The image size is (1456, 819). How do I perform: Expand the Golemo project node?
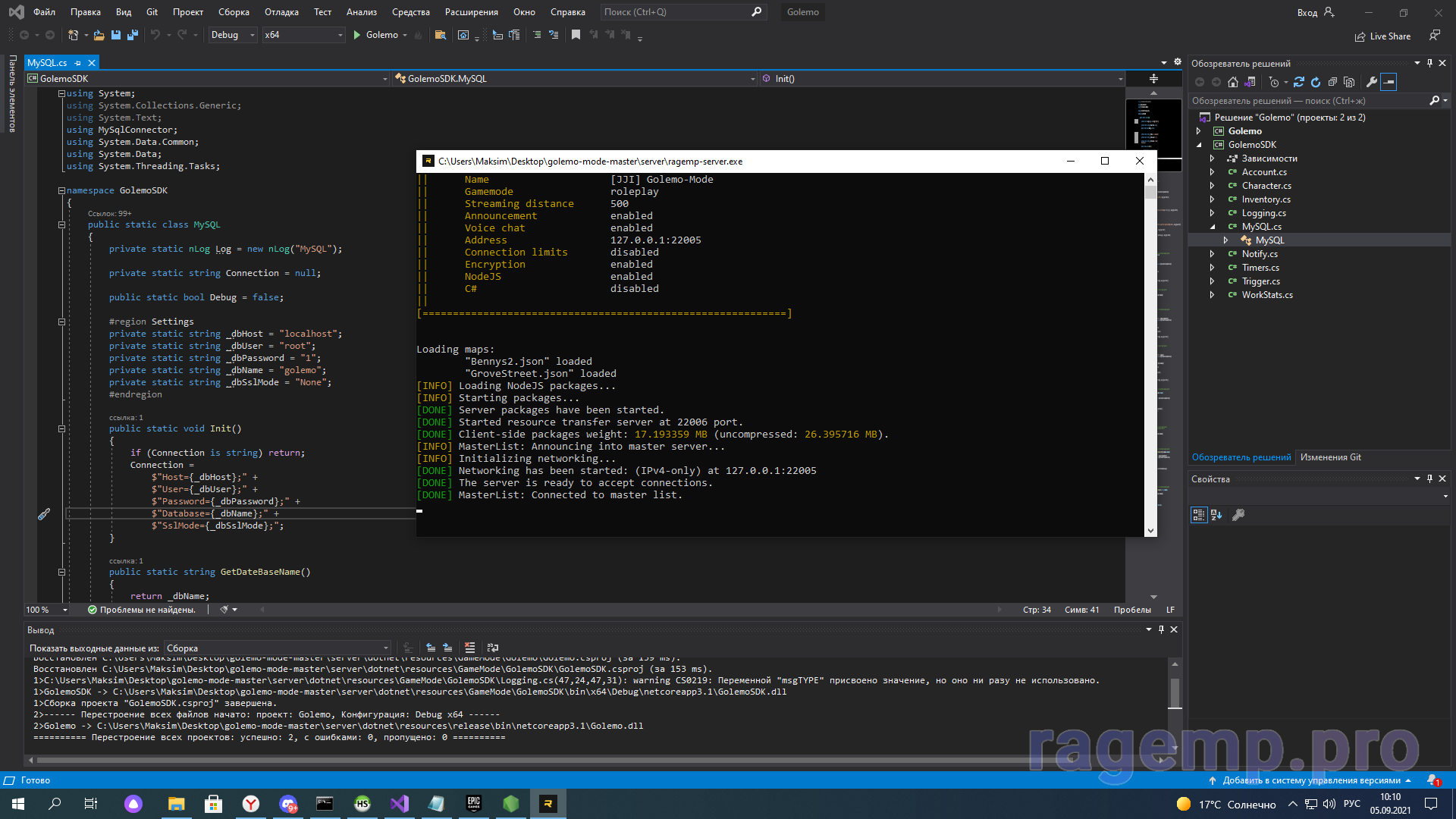point(1199,131)
